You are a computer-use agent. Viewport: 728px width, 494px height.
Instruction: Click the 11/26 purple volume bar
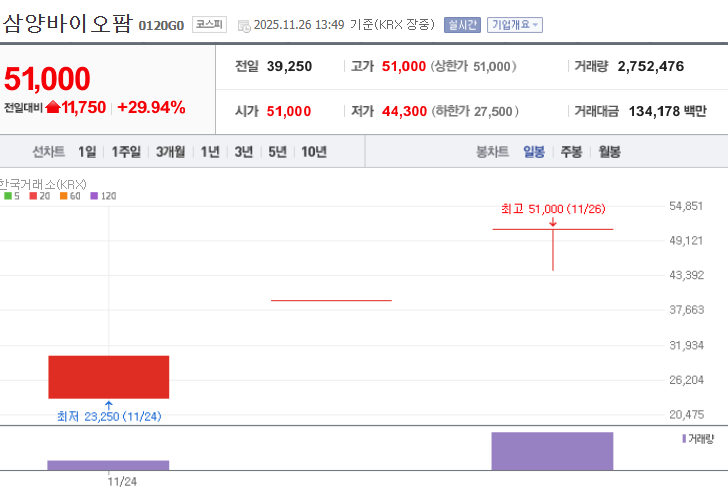coord(552,451)
